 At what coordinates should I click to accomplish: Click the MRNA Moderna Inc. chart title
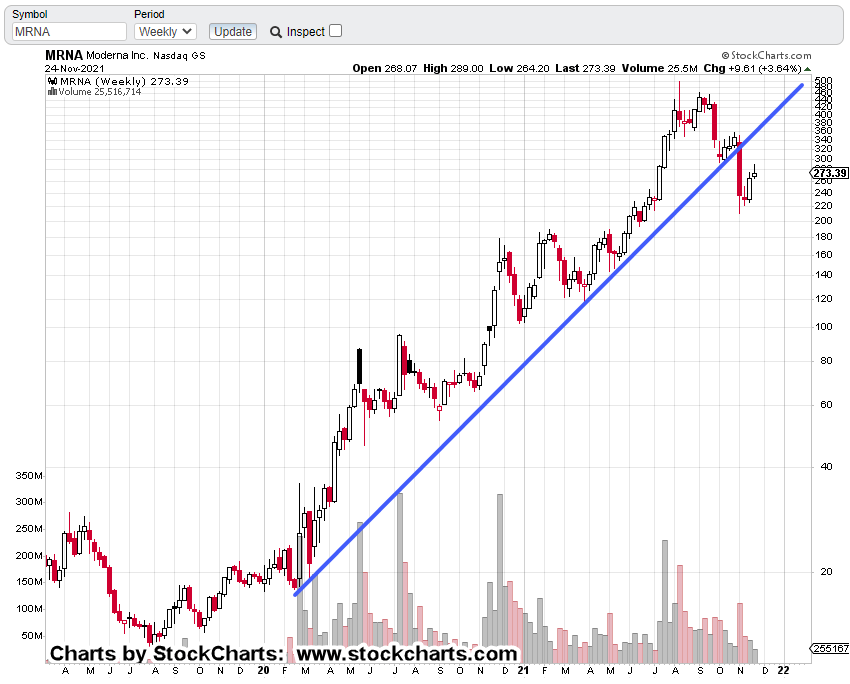click(x=98, y=56)
